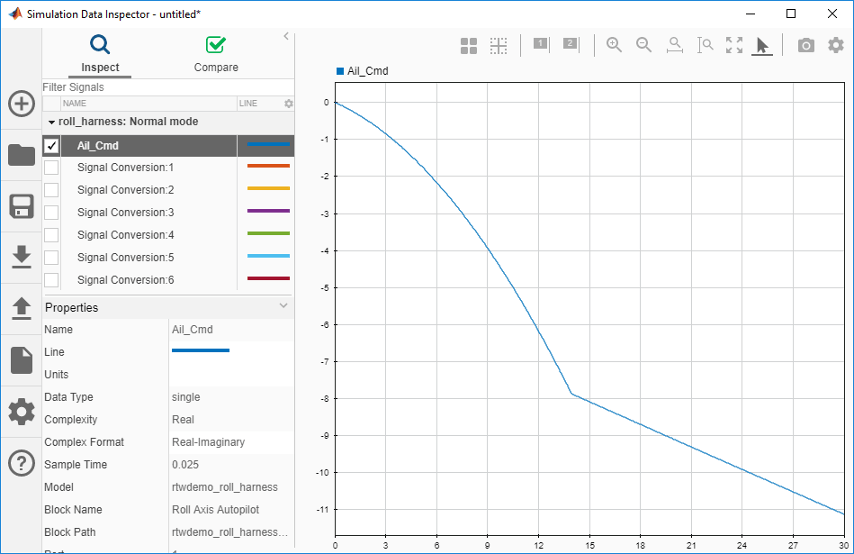
Task: Open Signal Conversion:2 yellow line swatch
Action: click(268, 188)
